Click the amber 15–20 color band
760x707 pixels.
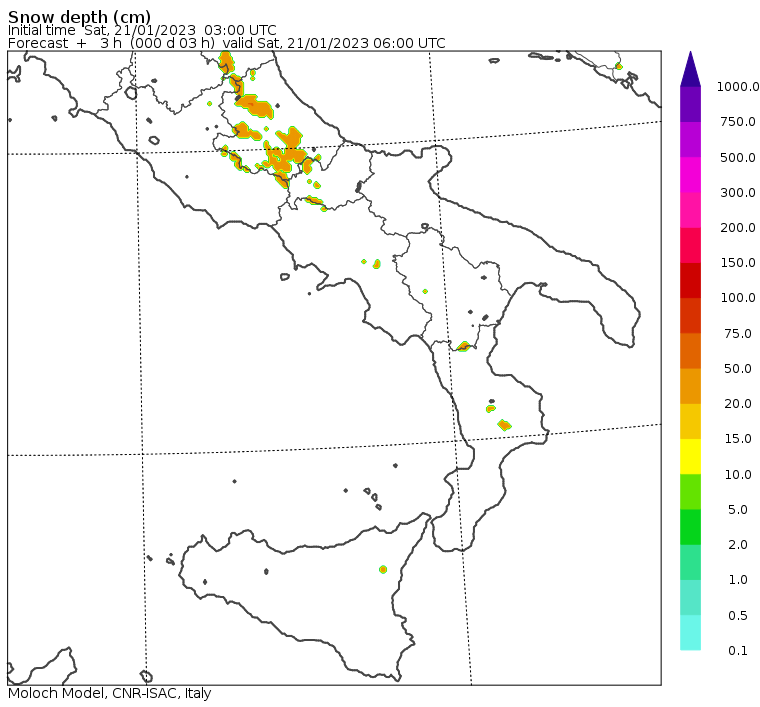(690, 421)
